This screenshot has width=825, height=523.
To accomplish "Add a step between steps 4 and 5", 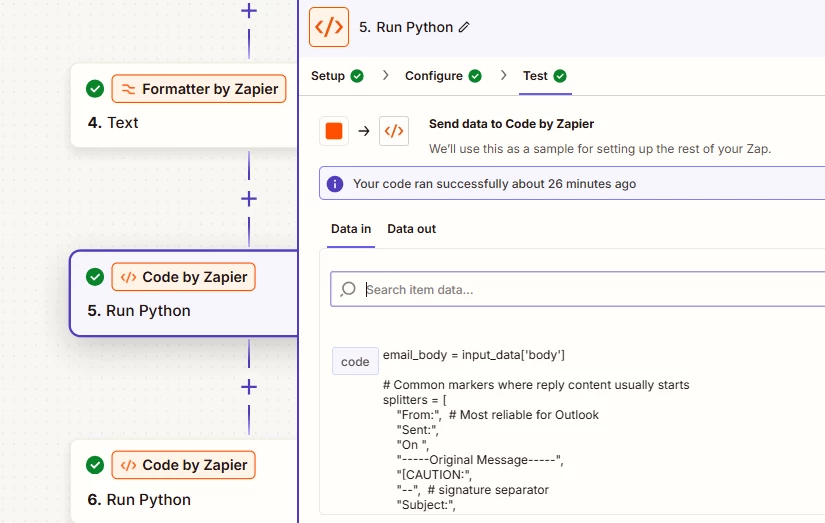I will tap(249, 199).
